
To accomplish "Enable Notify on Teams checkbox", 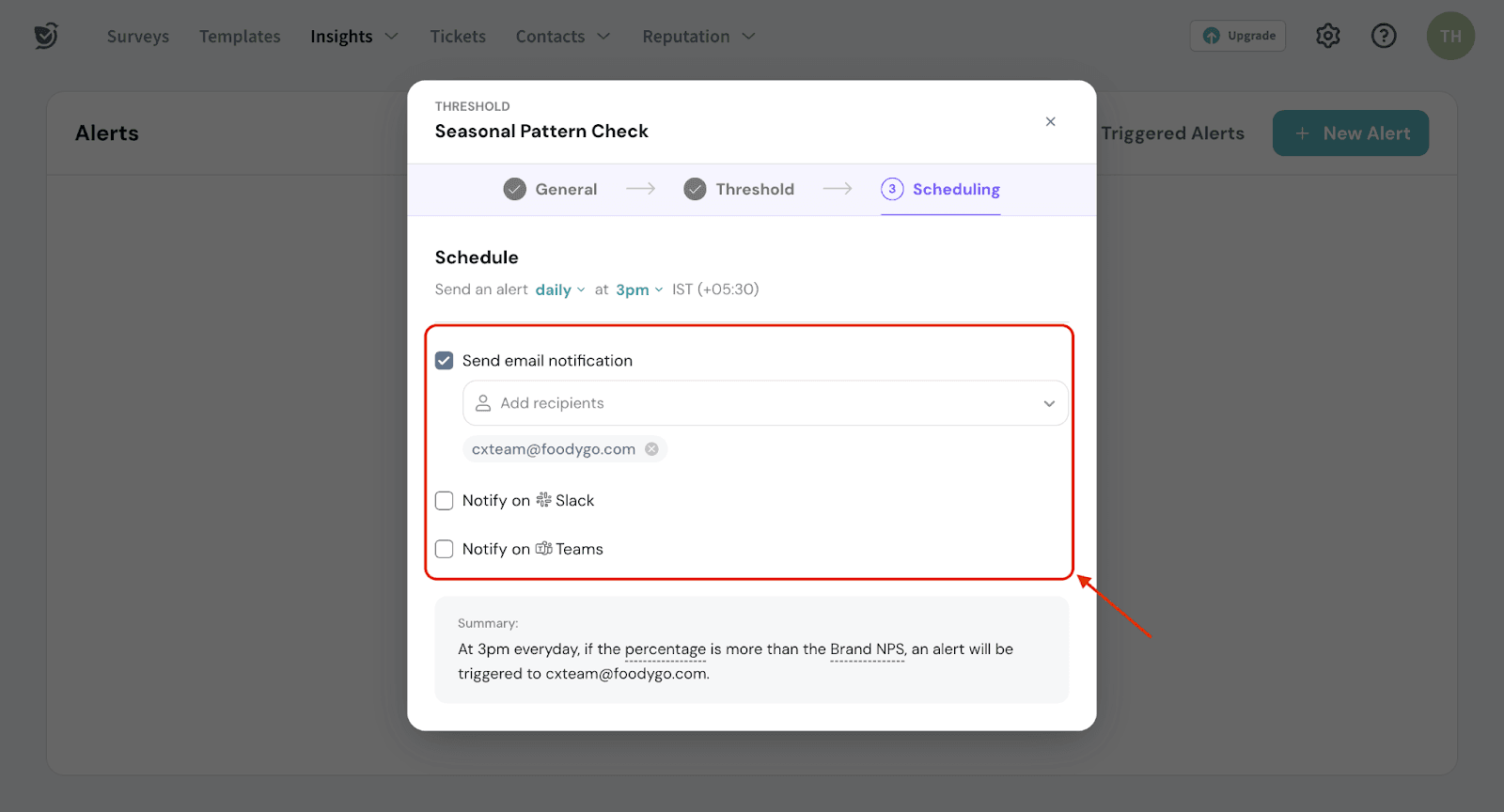I will tap(445, 549).
